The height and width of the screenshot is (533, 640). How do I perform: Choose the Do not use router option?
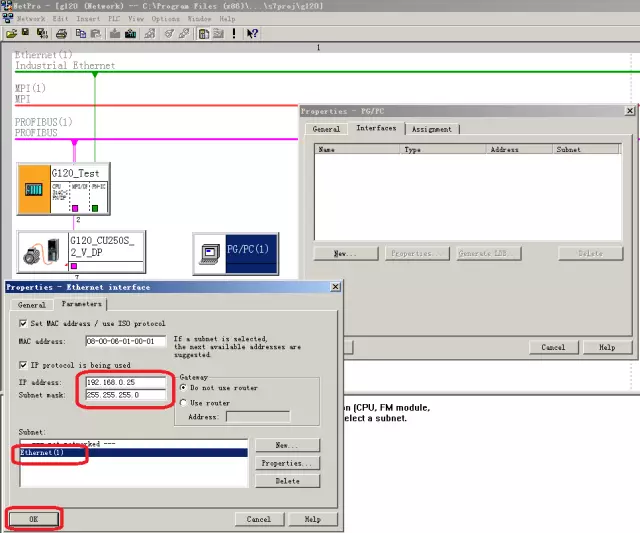[182, 387]
